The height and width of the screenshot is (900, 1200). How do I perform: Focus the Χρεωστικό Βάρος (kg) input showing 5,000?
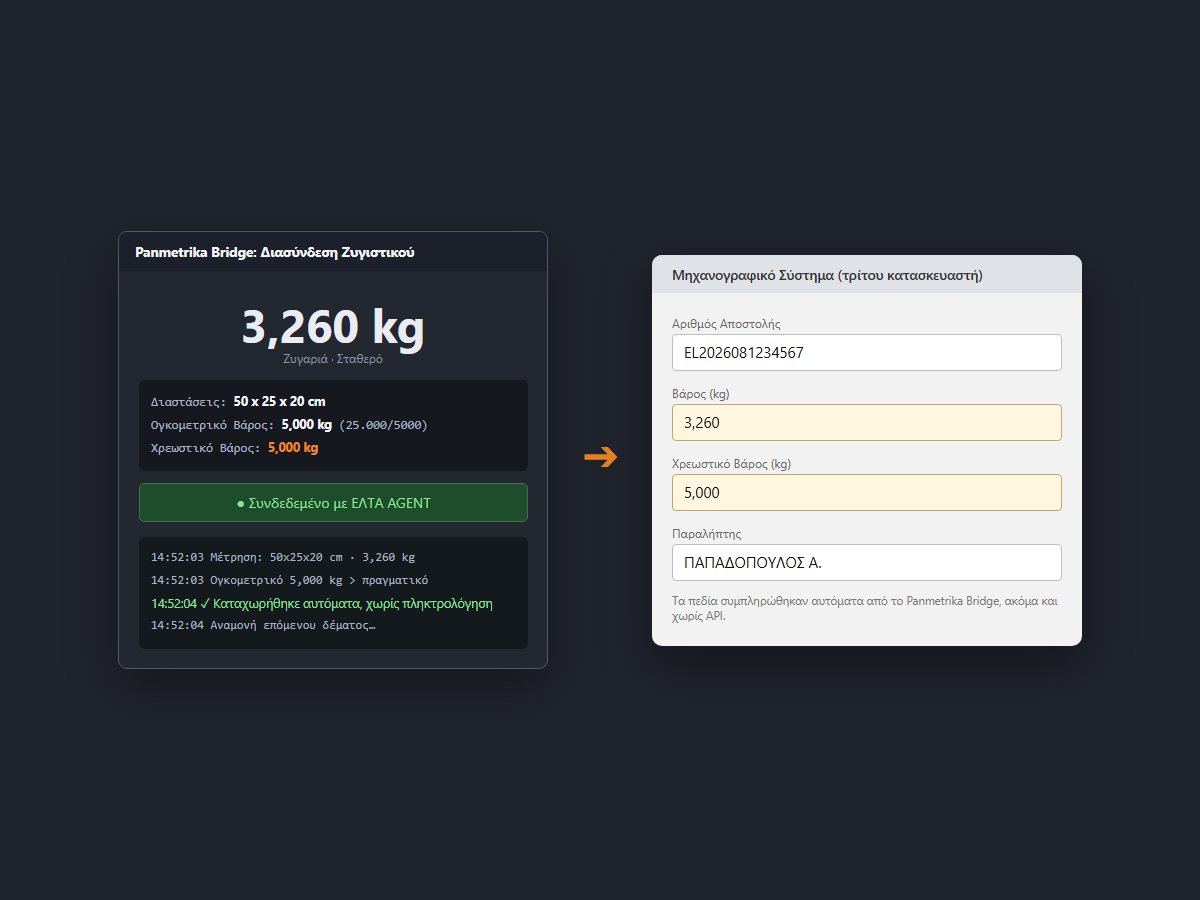click(866, 492)
